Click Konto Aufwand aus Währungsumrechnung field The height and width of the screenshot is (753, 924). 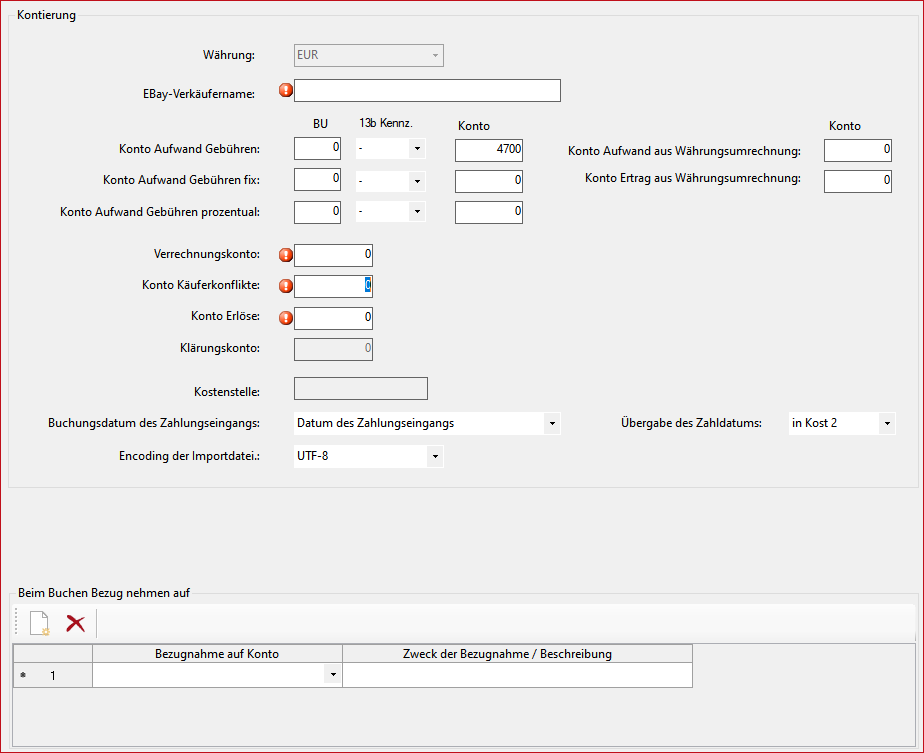pos(857,150)
